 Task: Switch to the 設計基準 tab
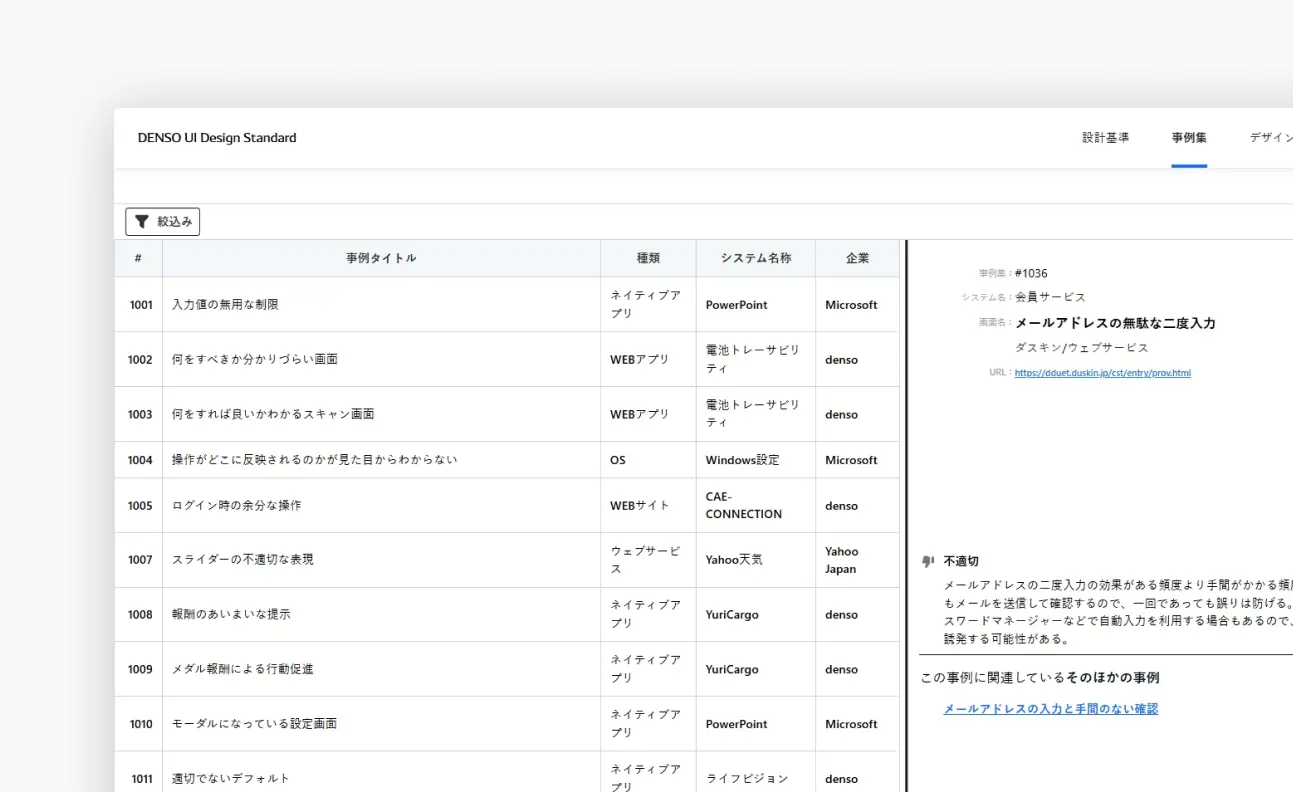[x=1105, y=138]
